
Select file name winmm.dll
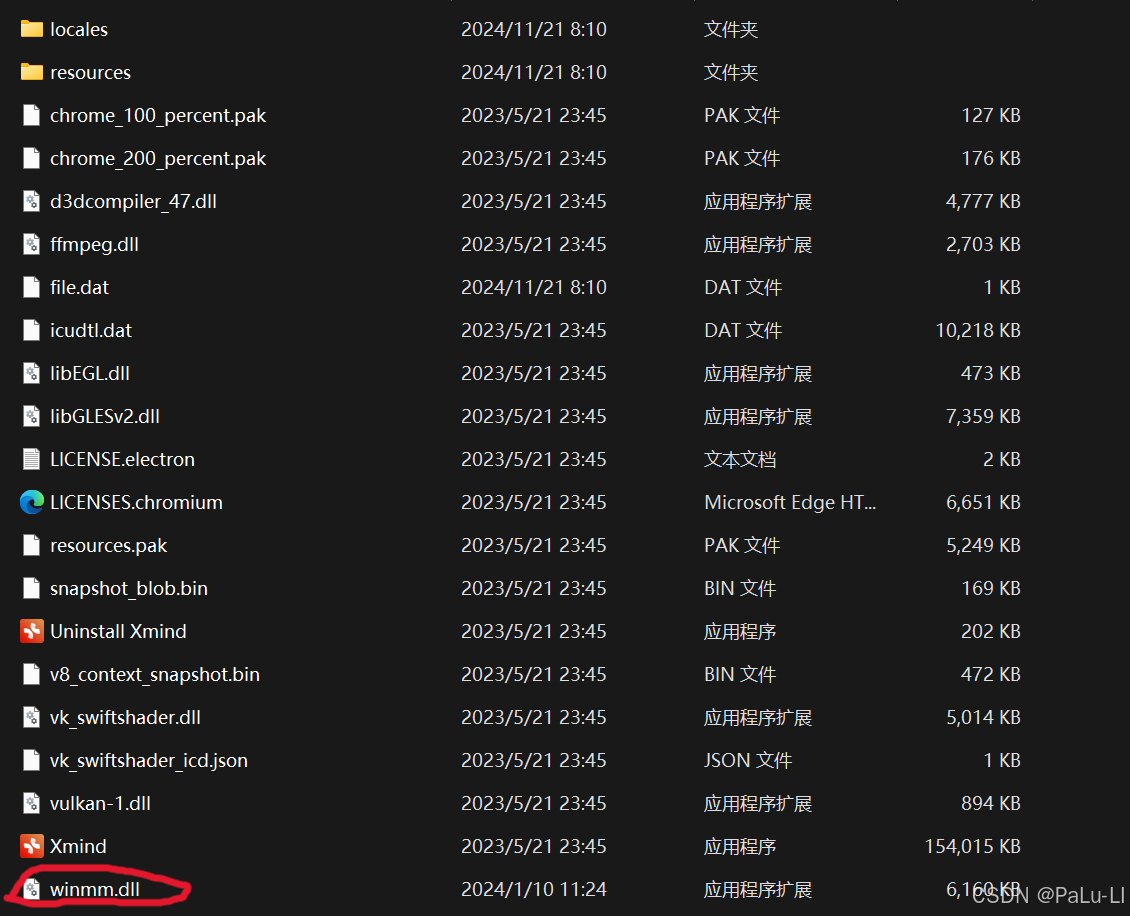point(94,889)
